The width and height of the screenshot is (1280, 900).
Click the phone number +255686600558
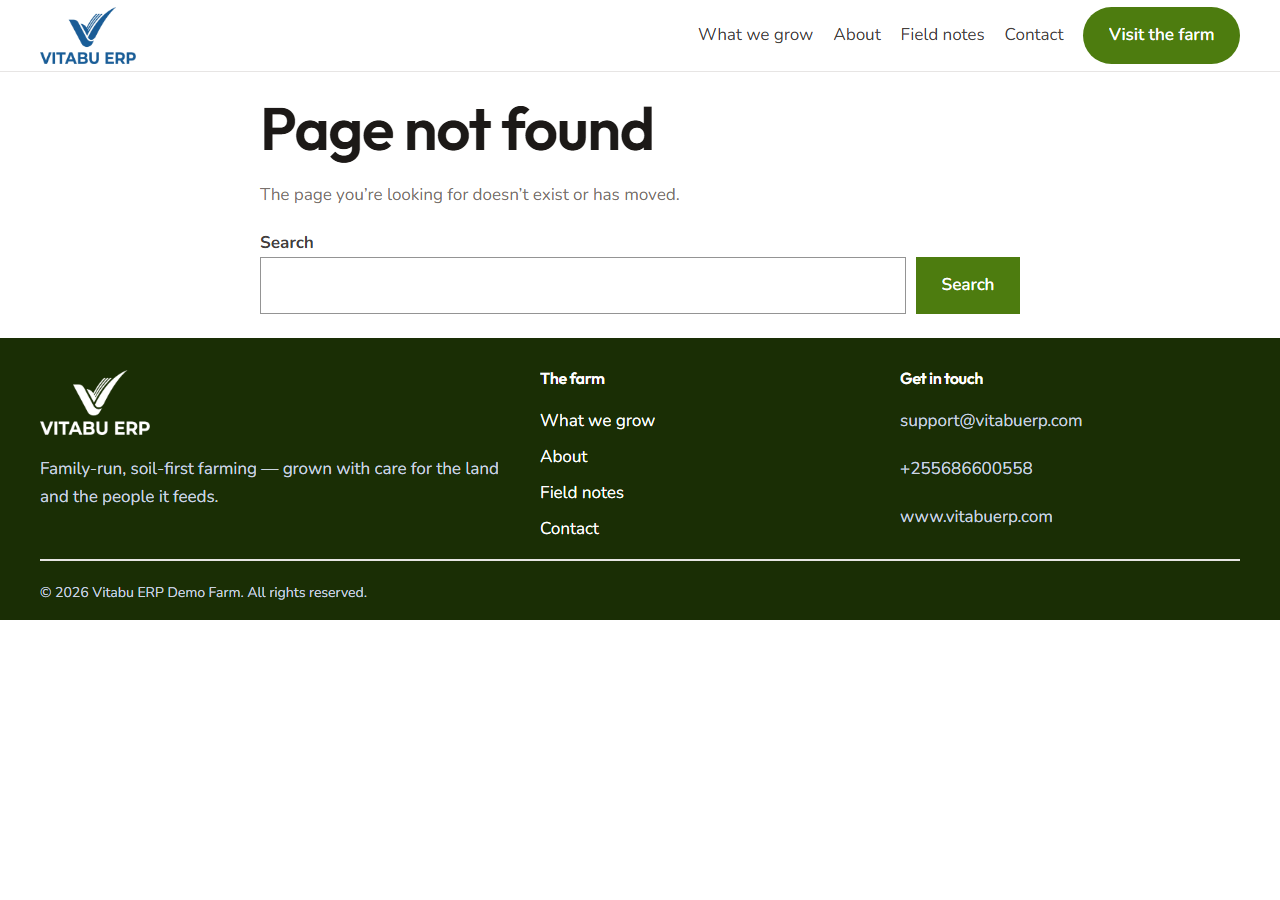pos(966,469)
